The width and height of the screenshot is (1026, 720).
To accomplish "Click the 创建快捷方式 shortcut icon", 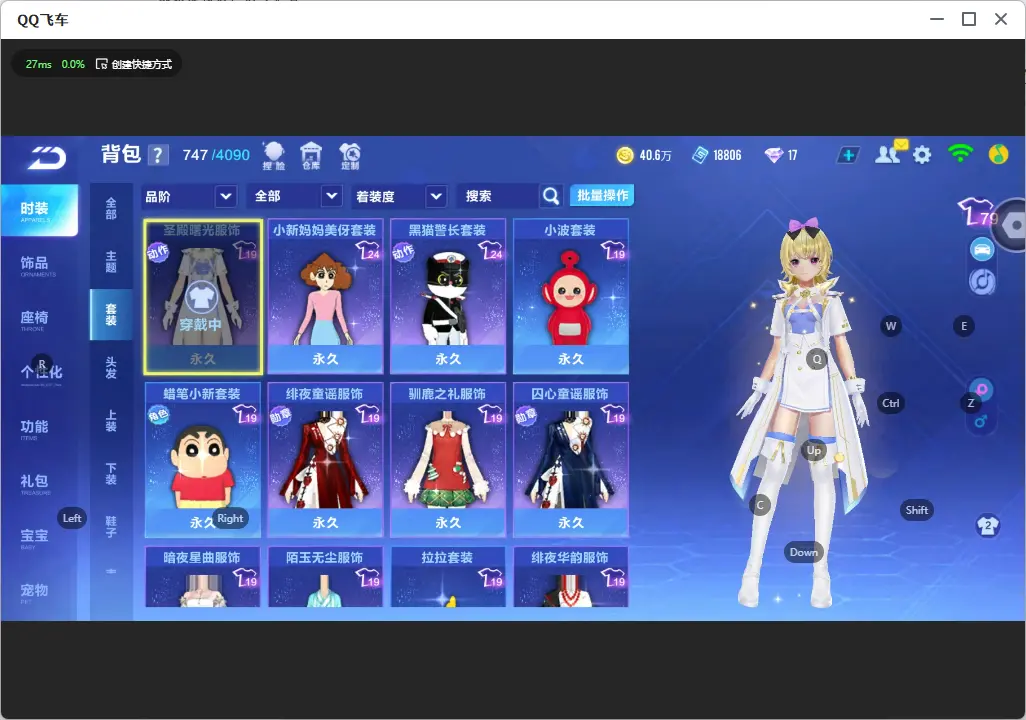I will click(x=101, y=64).
